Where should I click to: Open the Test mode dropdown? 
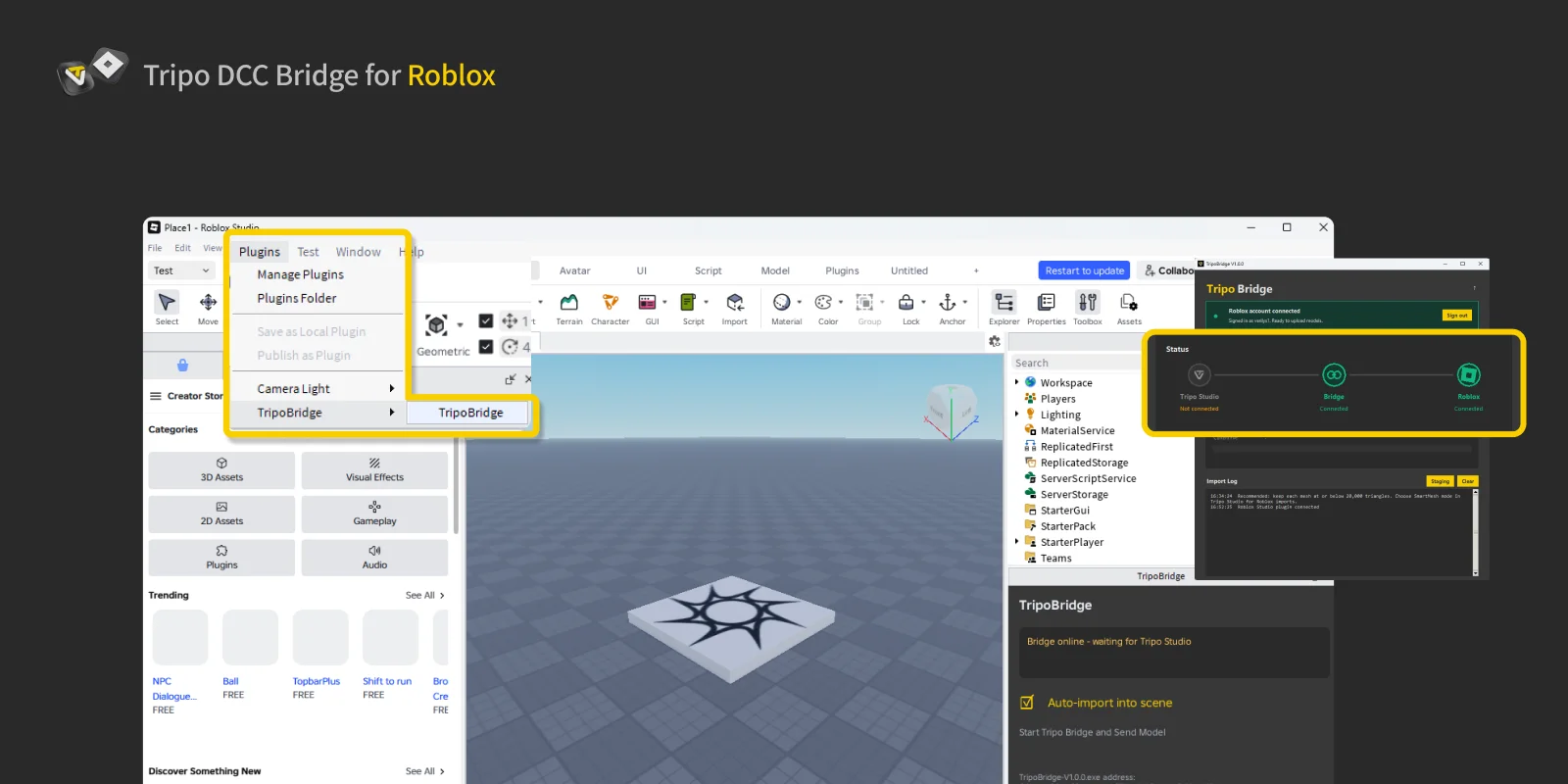[x=182, y=270]
